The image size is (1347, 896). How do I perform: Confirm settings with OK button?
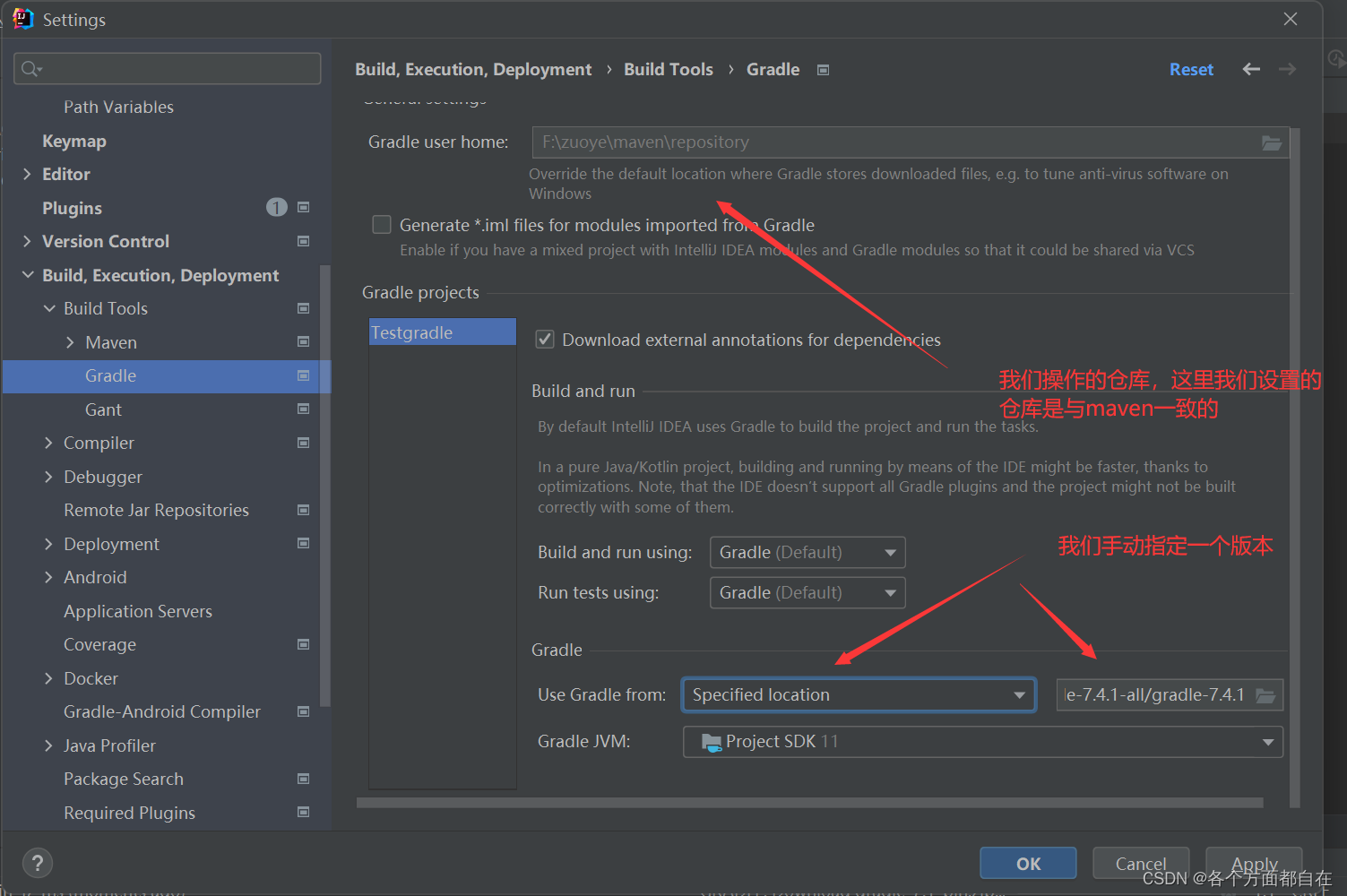(1028, 864)
